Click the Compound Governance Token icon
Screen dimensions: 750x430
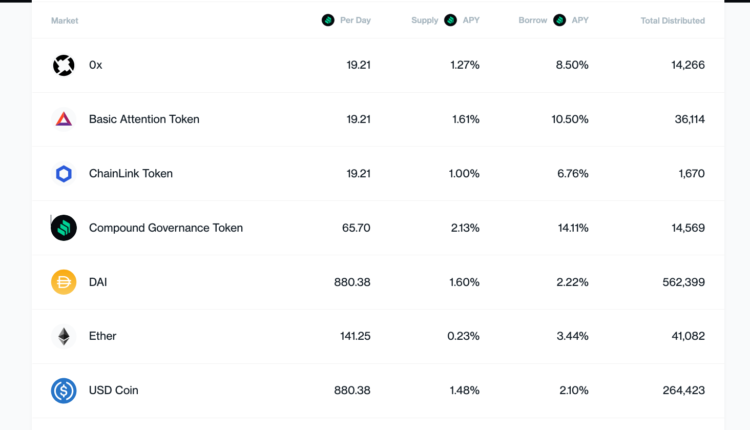point(64,228)
